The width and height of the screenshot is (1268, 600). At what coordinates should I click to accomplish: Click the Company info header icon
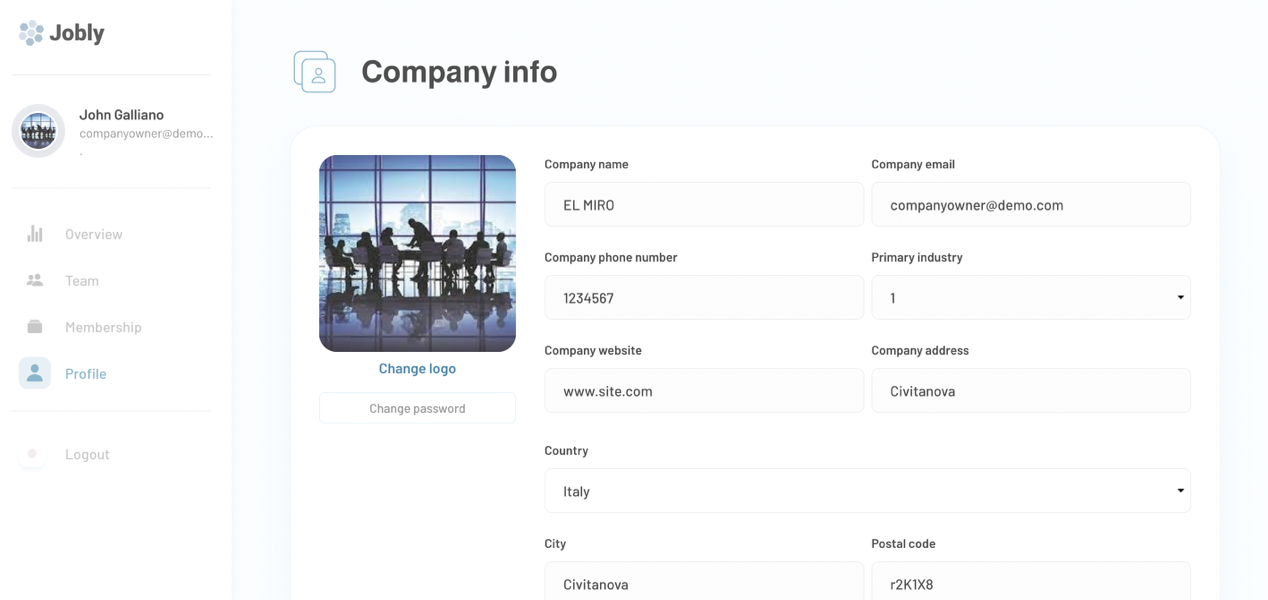[x=315, y=72]
